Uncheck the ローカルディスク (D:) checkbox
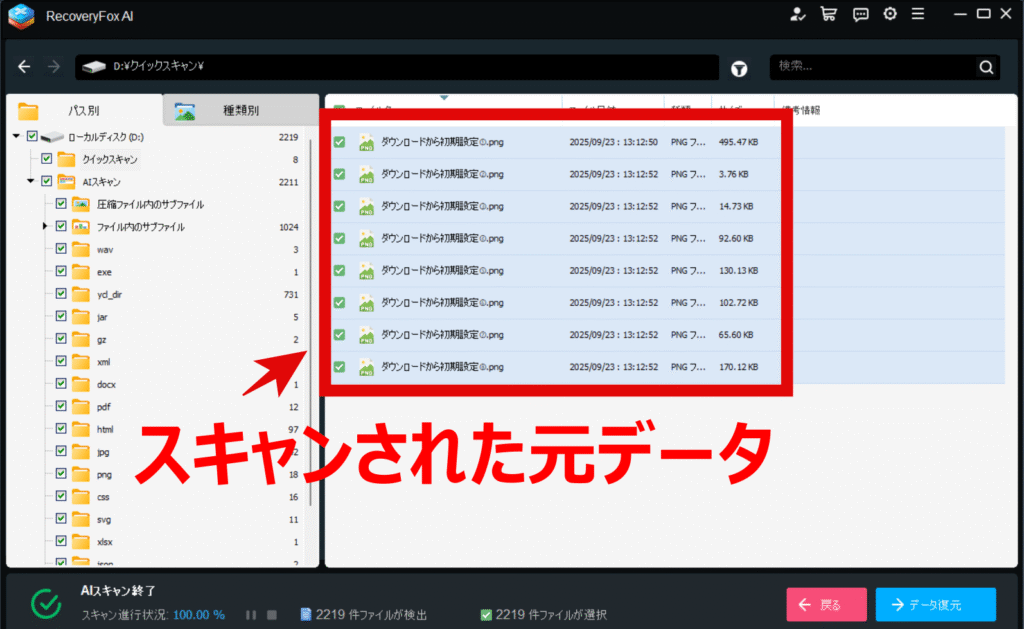 click(x=33, y=136)
